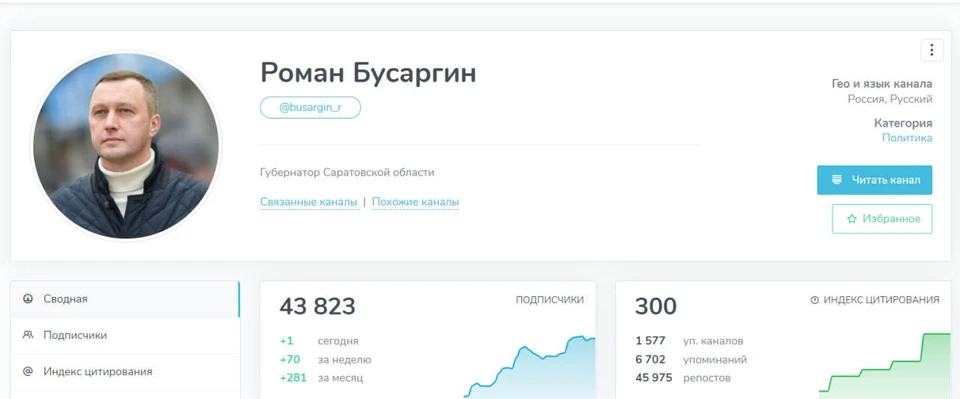Click the Подписчики sidebar people icon
This screenshot has width=960, height=399.
28,335
